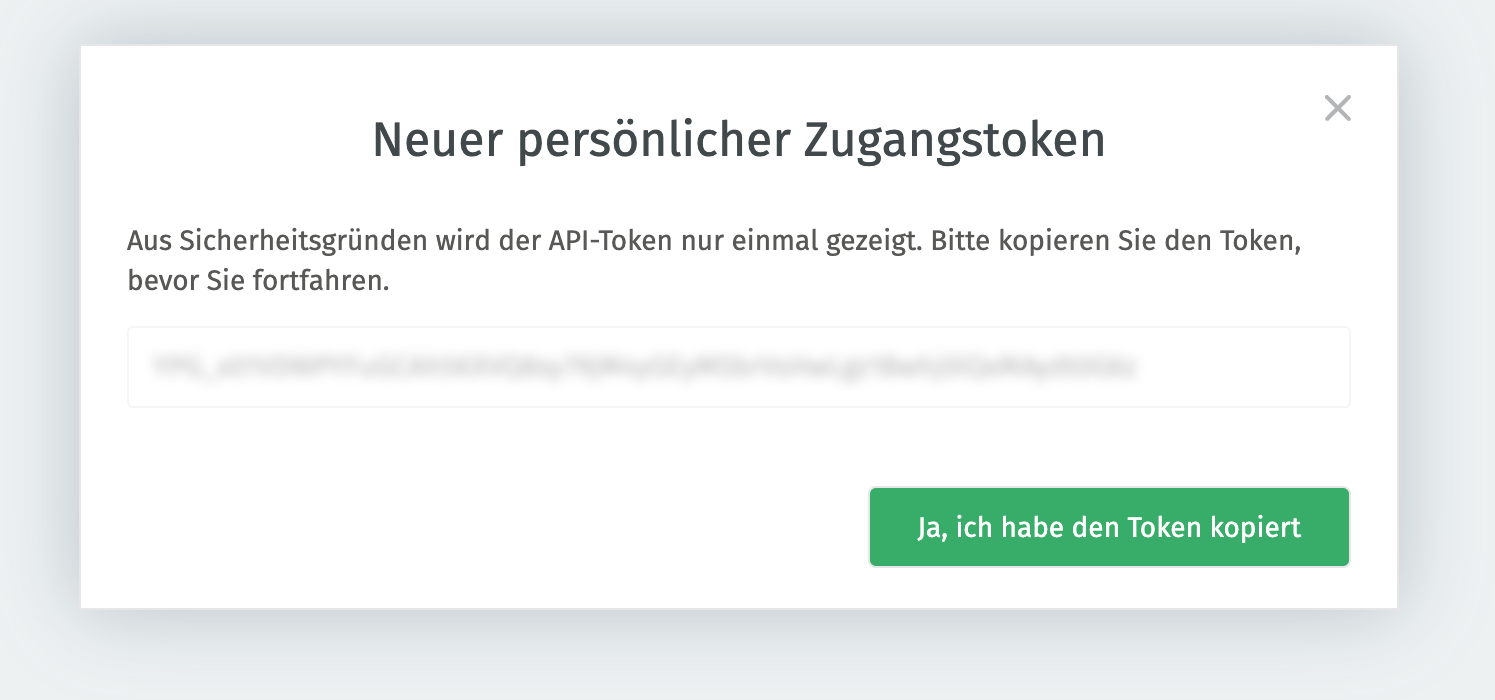Select the dialog title 'Neuer persönlicher Zugangstoken'

pyautogui.click(x=739, y=140)
